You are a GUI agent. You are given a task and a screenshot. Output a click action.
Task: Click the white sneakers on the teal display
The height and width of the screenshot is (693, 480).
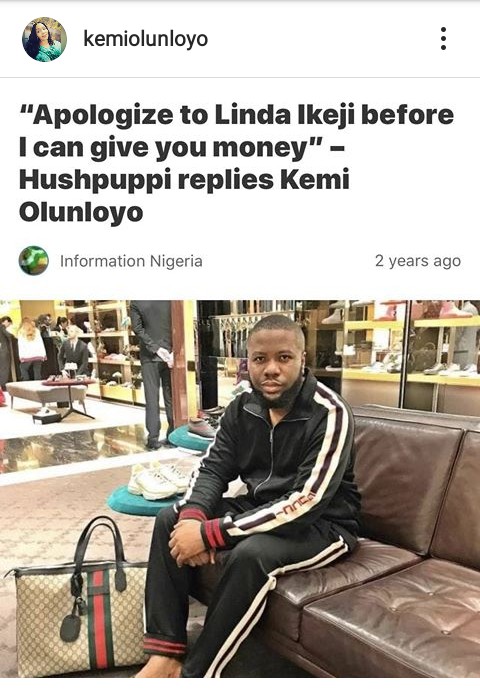(160, 479)
